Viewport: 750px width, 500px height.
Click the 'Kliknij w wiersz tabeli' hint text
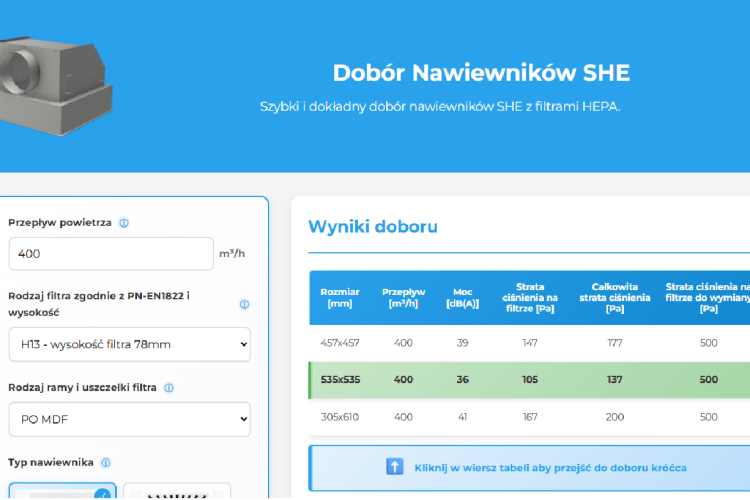coord(550,468)
